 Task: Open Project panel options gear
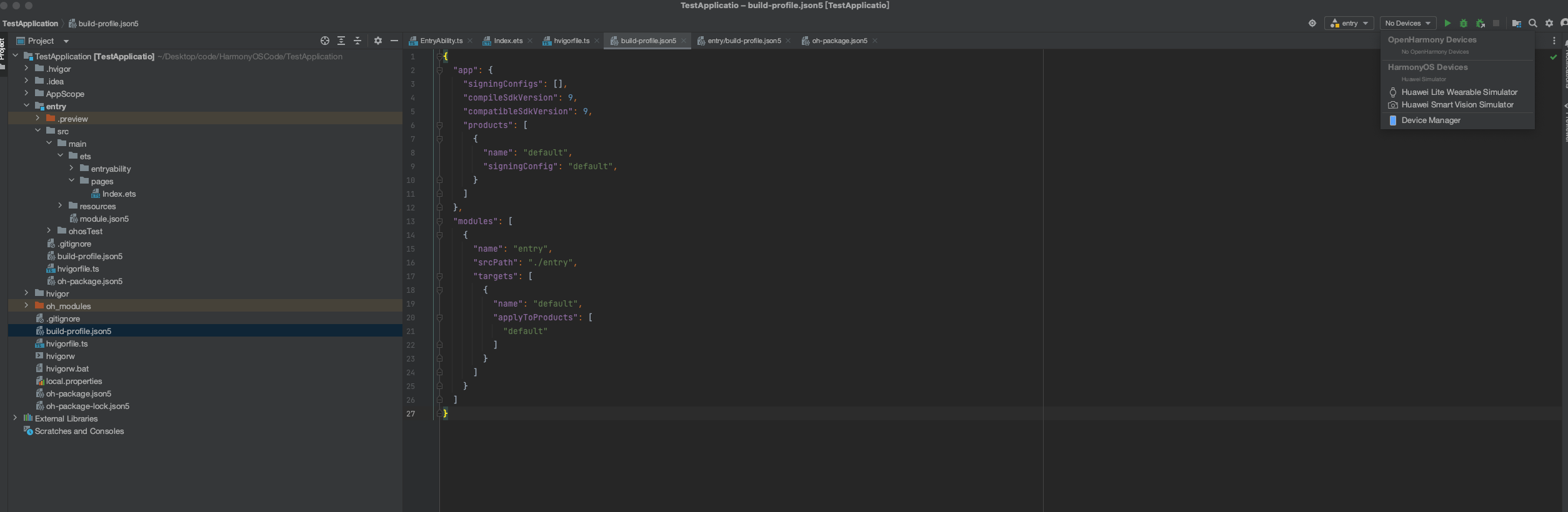click(x=378, y=41)
